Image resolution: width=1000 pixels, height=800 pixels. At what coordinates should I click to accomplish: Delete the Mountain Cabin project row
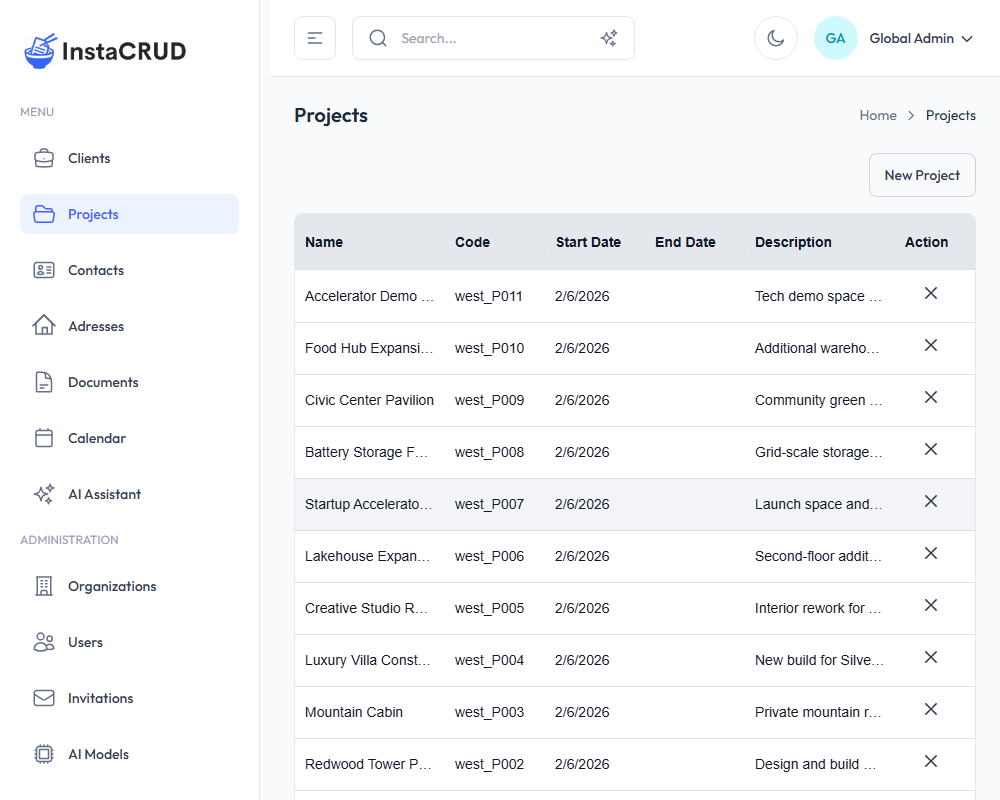[930, 709]
